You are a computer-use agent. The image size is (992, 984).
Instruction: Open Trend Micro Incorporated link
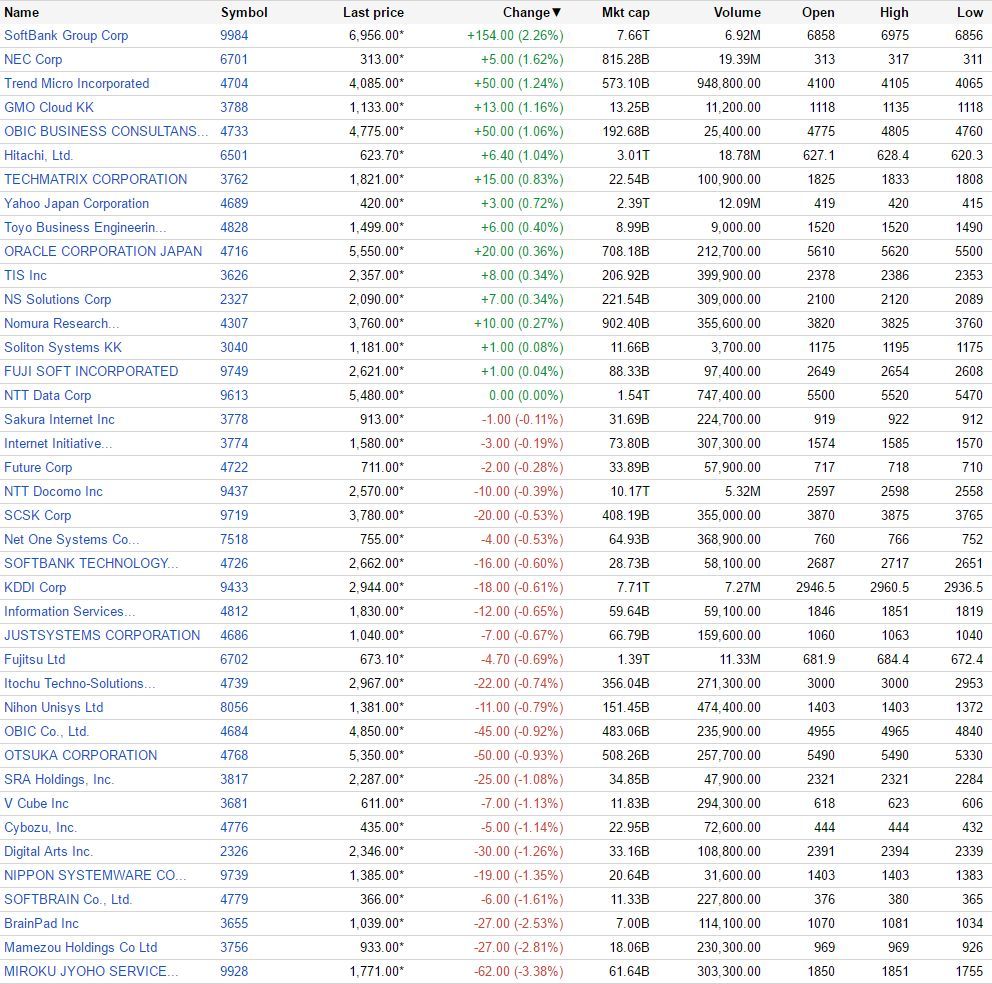77,84
